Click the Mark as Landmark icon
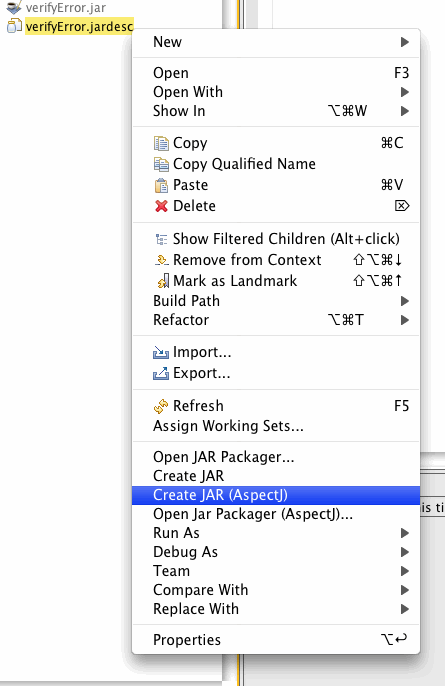 tap(163, 281)
